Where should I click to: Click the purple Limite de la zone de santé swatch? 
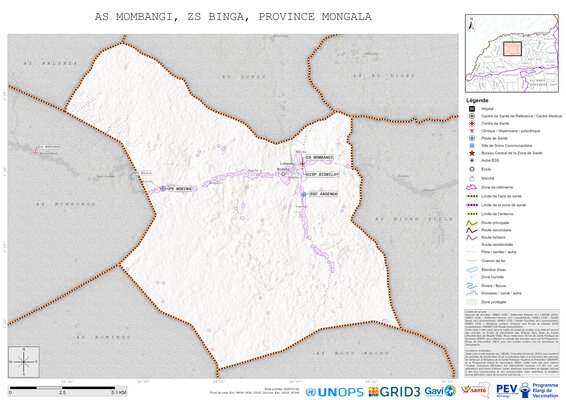[x=472, y=205]
